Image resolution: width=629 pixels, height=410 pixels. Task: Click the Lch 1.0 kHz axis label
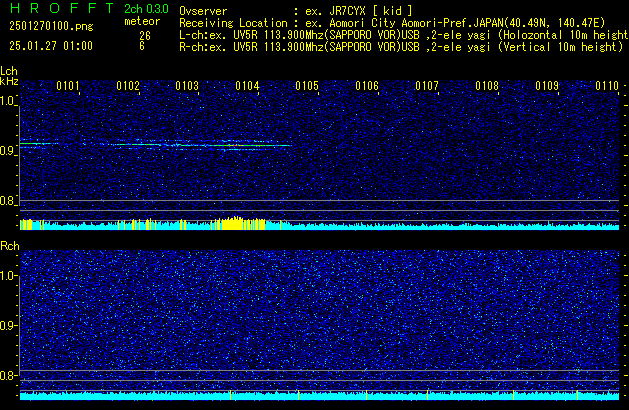pyautogui.click(x=8, y=101)
